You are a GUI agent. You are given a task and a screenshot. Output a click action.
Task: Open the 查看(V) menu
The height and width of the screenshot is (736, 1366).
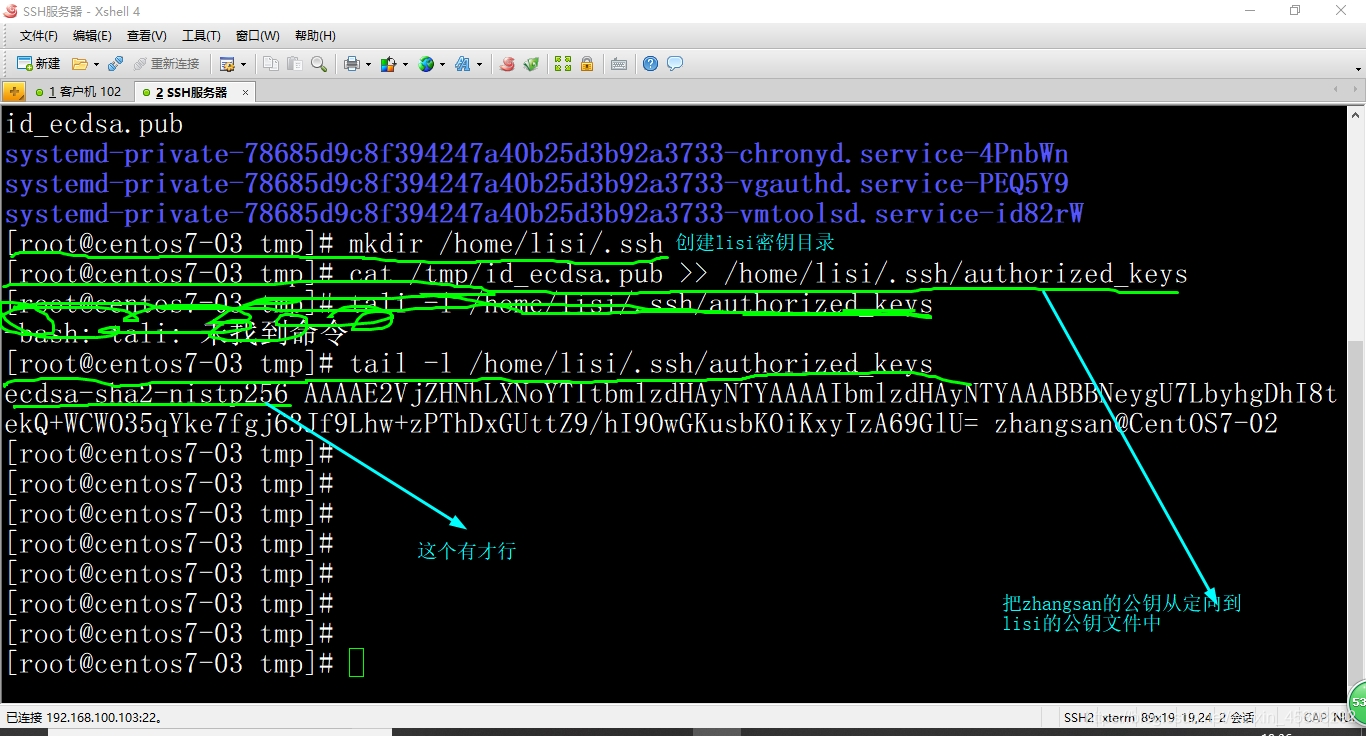coord(146,36)
